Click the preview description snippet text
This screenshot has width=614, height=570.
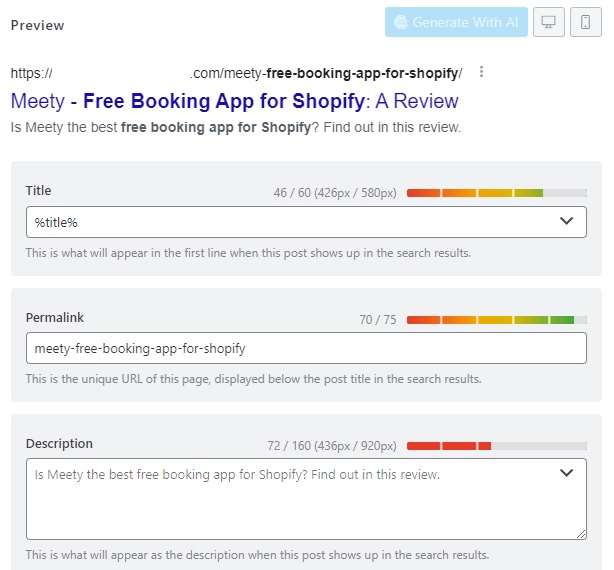coord(235,127)
